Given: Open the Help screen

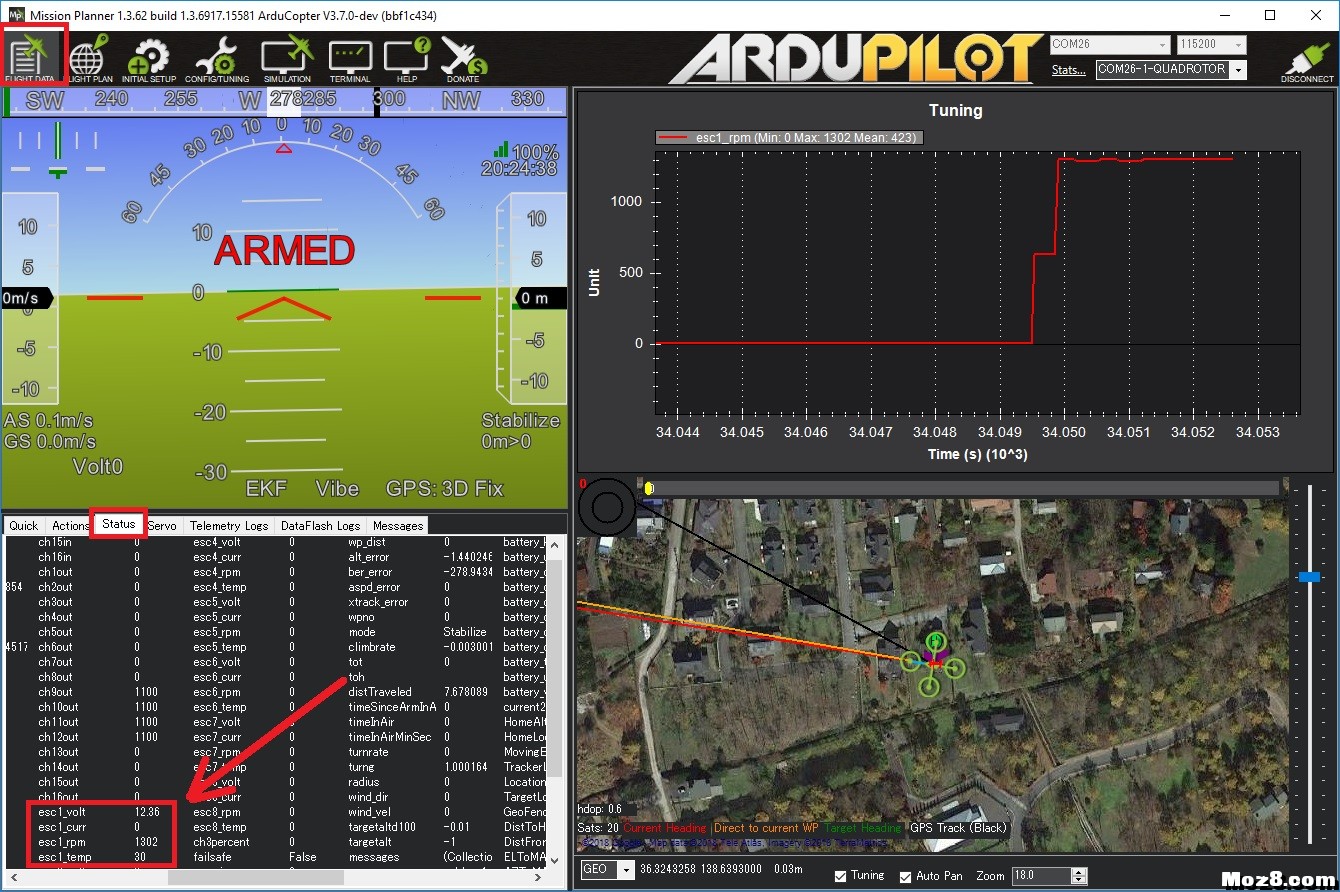Looking at the screenshot, I should point(407,58).
